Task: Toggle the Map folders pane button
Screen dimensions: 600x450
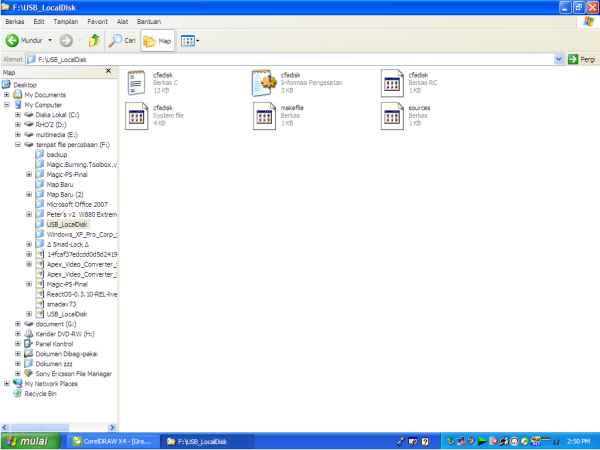Action: tap(158, 41)
